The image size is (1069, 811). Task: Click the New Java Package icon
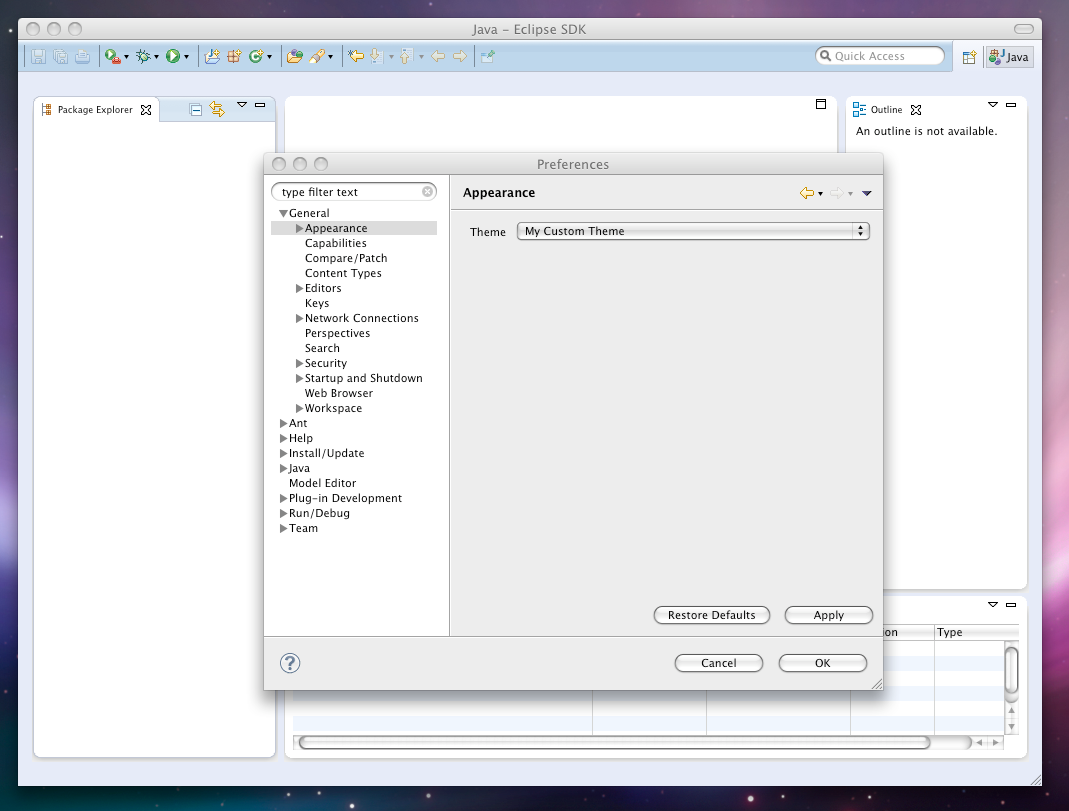click(x=233, y=57)
